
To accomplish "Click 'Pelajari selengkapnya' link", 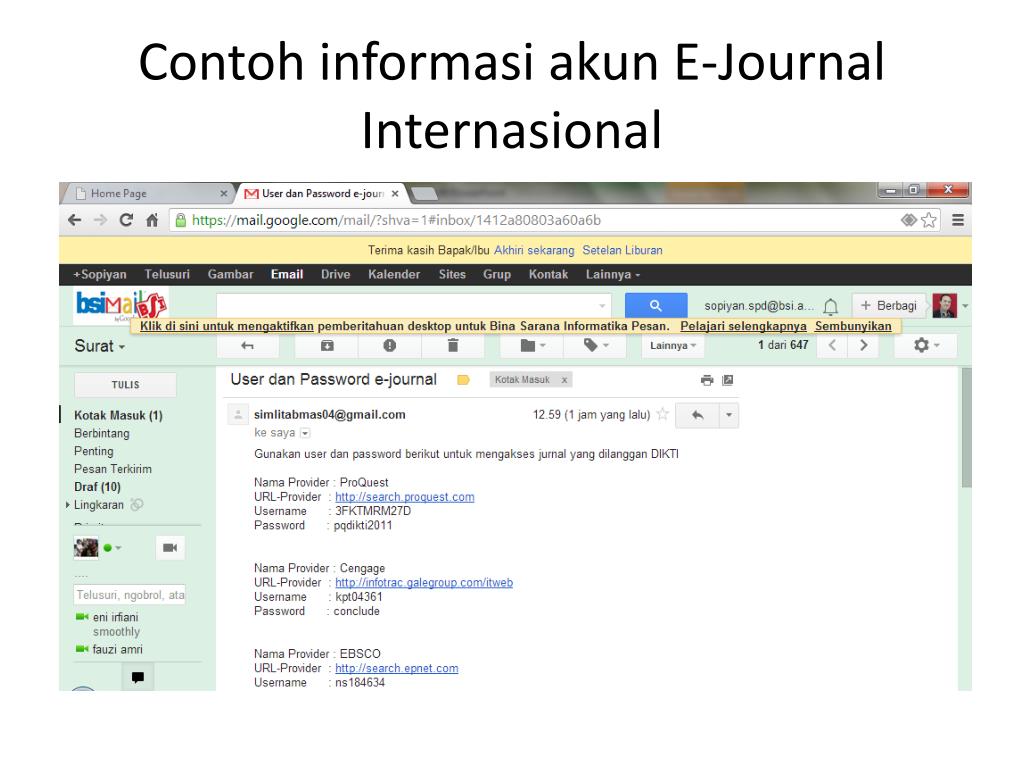I will coord(743,326).
